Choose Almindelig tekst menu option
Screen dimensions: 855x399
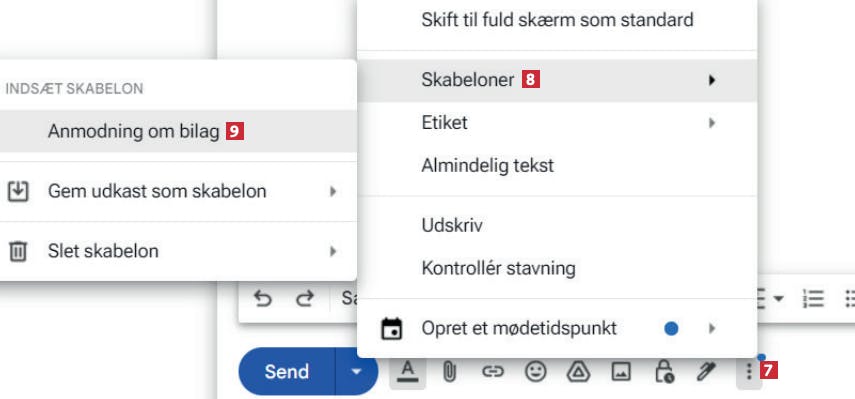click(557, 165)
